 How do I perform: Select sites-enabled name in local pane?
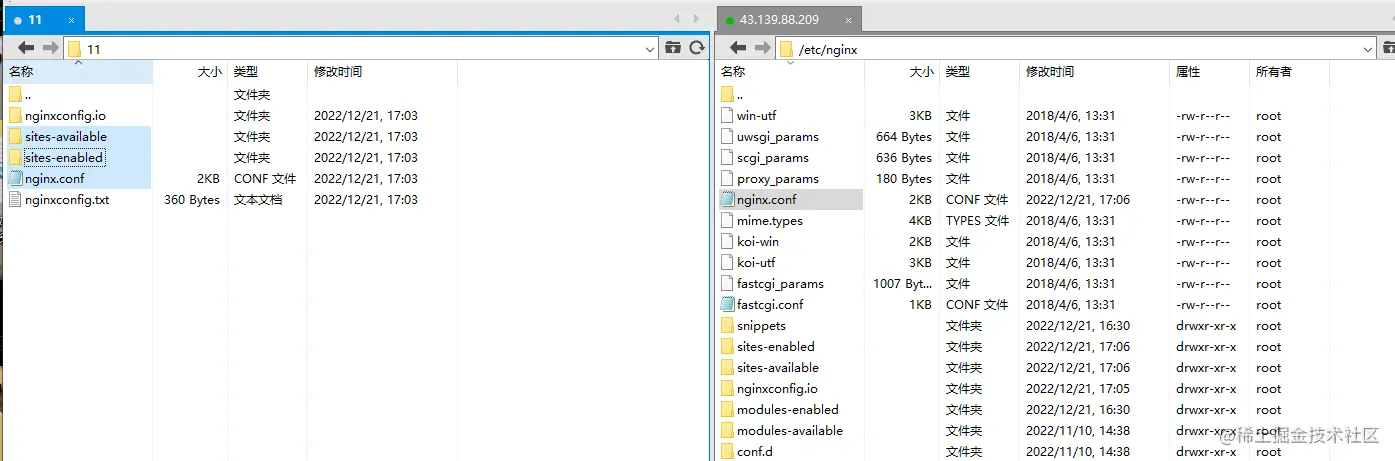[64, 158]
